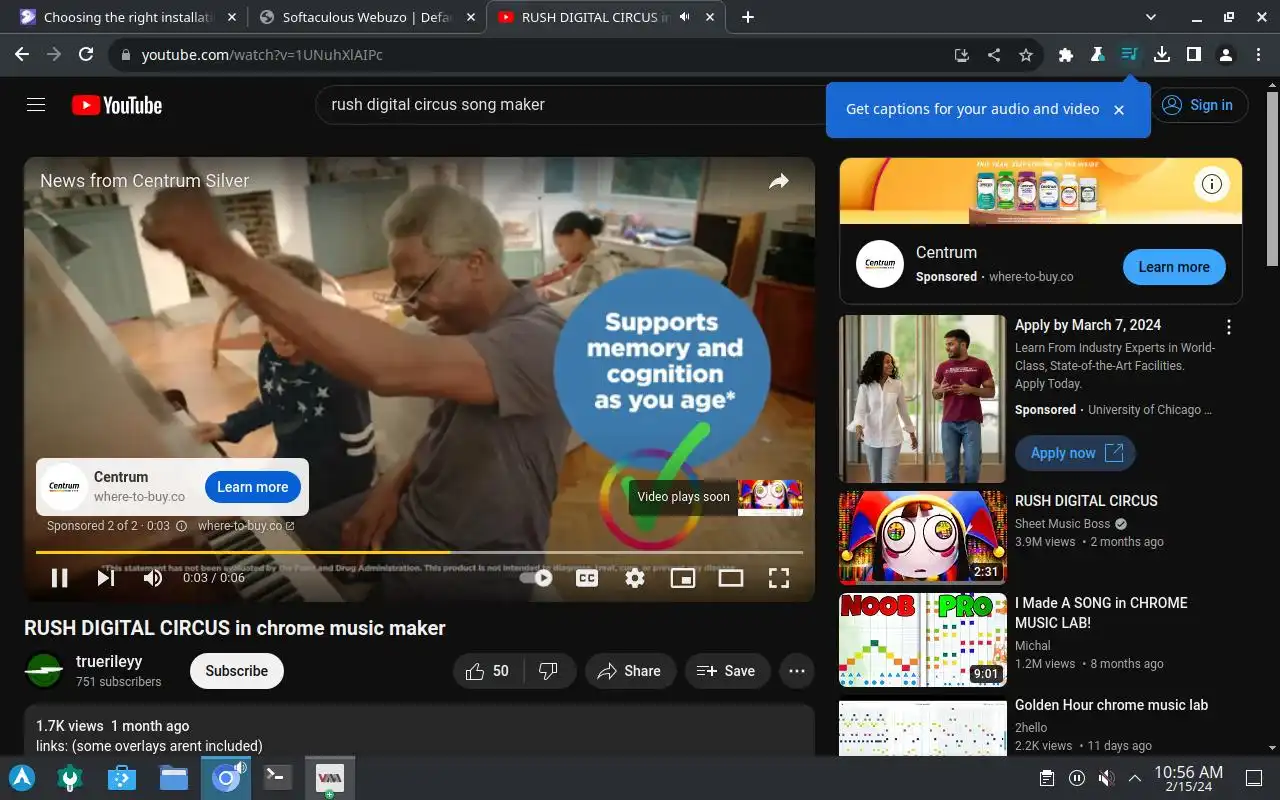Viewport: 1280px width, 800px height.
Task: Close the Get captions popup
Action: pyautogui.click(x=1119, y=110)
